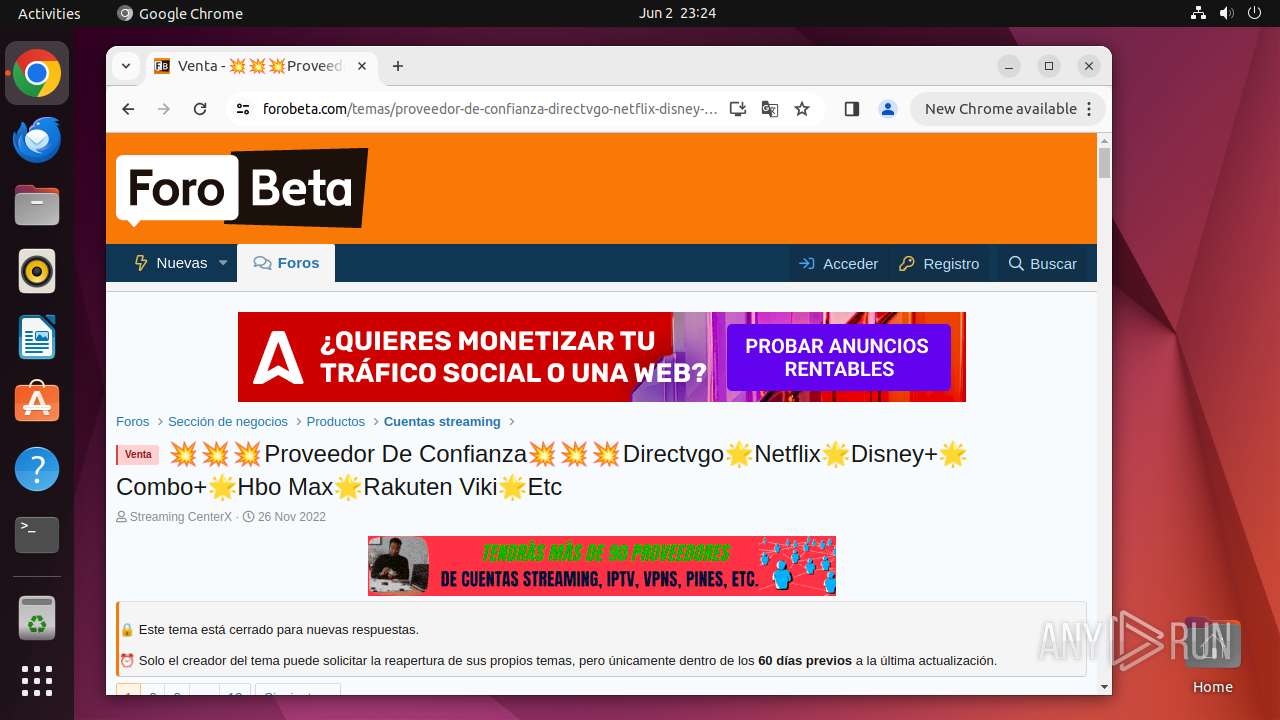1280x720 pixels.
Task: Click the streaming providers banner image
Action: point(602,566)
